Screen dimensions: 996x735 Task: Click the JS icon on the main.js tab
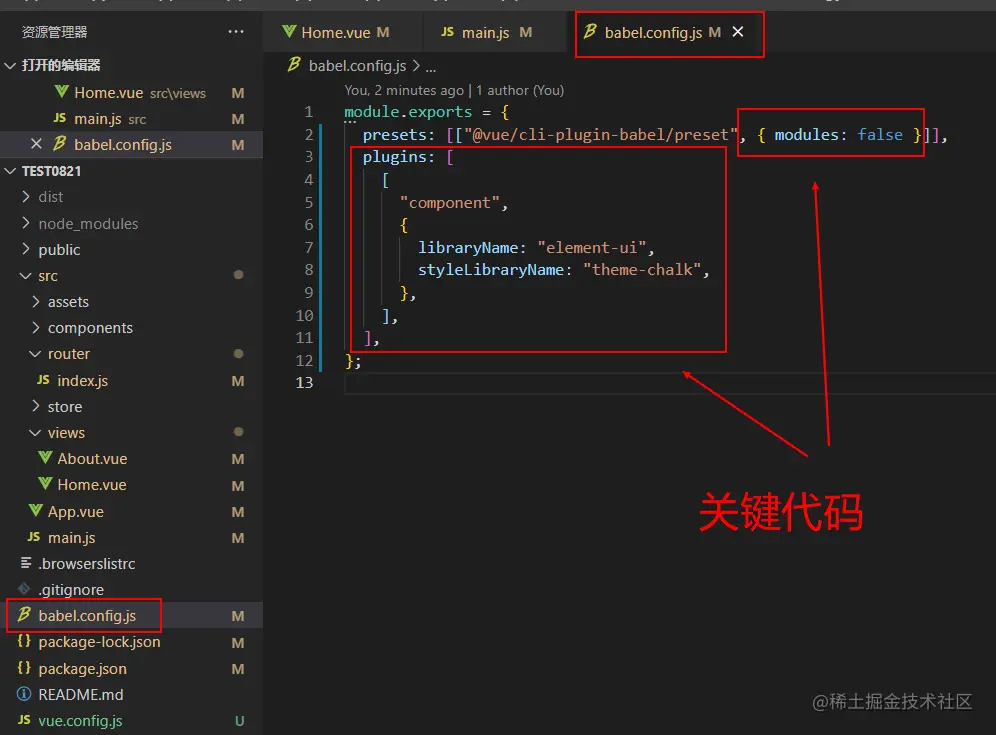click(447, 32)
